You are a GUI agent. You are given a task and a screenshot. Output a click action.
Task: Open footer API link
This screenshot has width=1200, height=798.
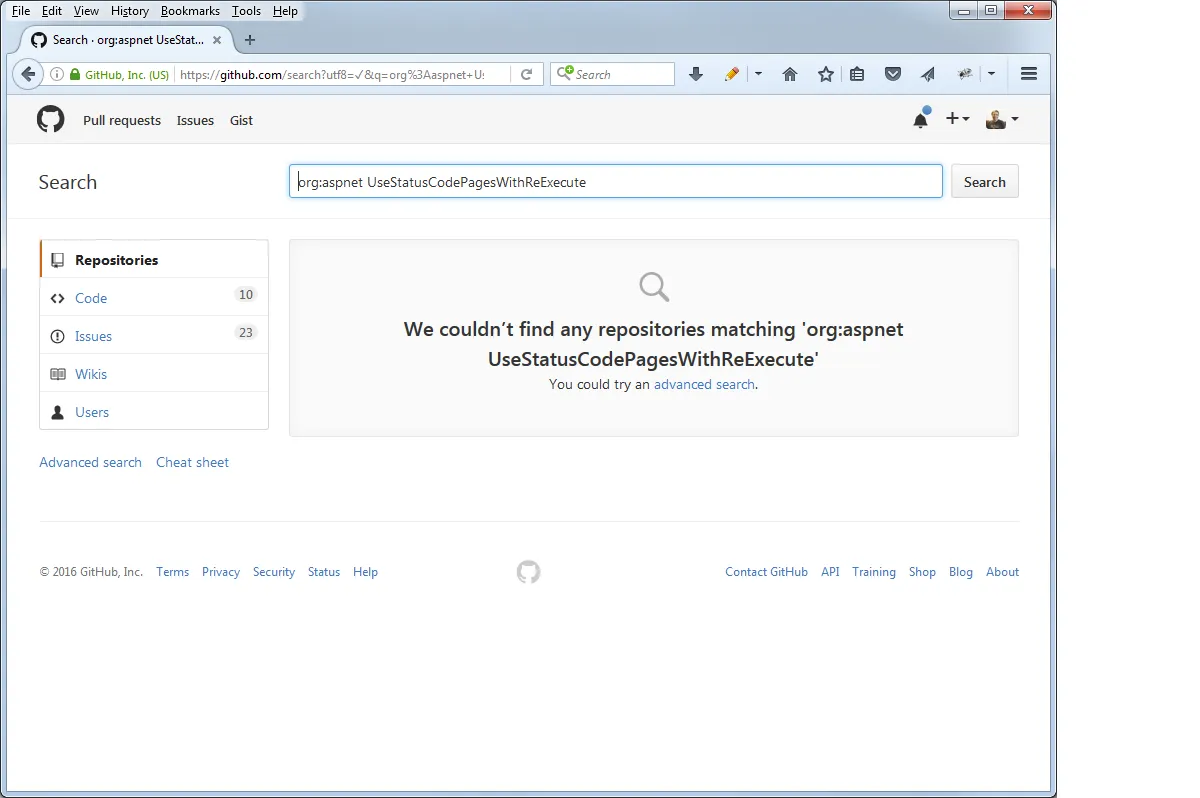pos(830,572)
